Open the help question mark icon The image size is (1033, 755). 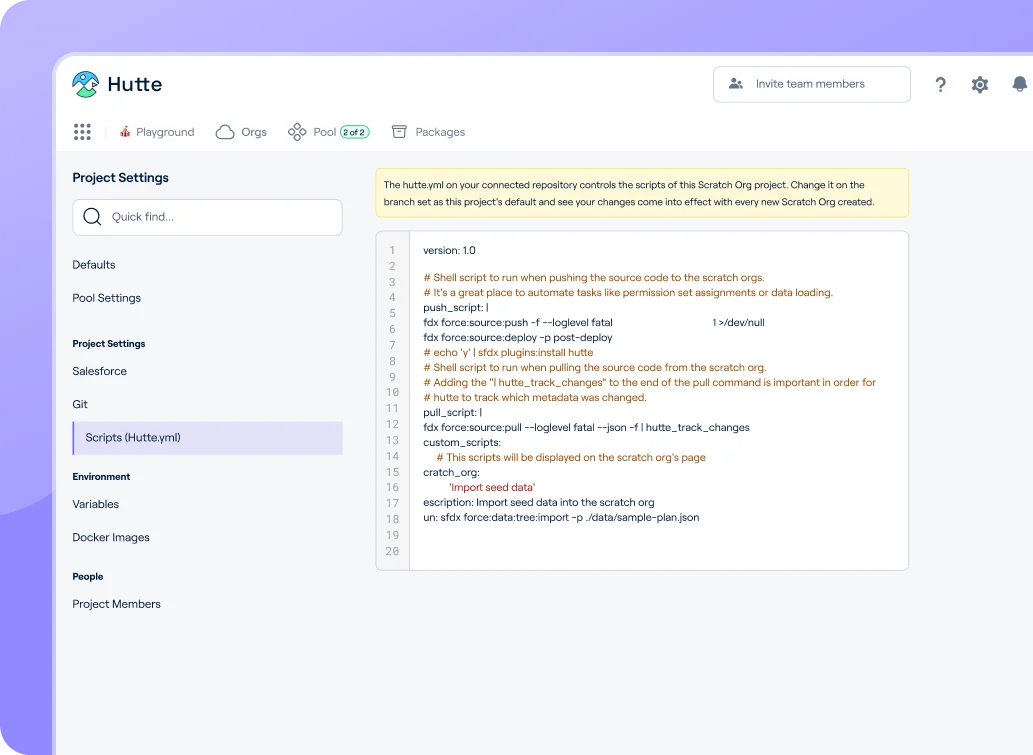coord(940,85)
